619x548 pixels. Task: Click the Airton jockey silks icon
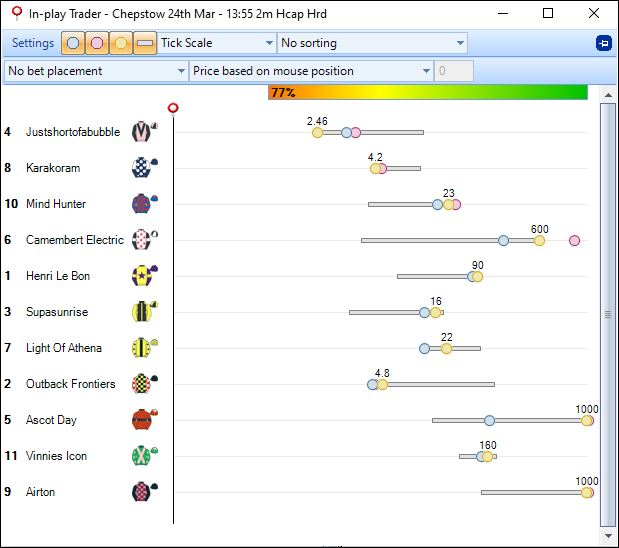145,492
